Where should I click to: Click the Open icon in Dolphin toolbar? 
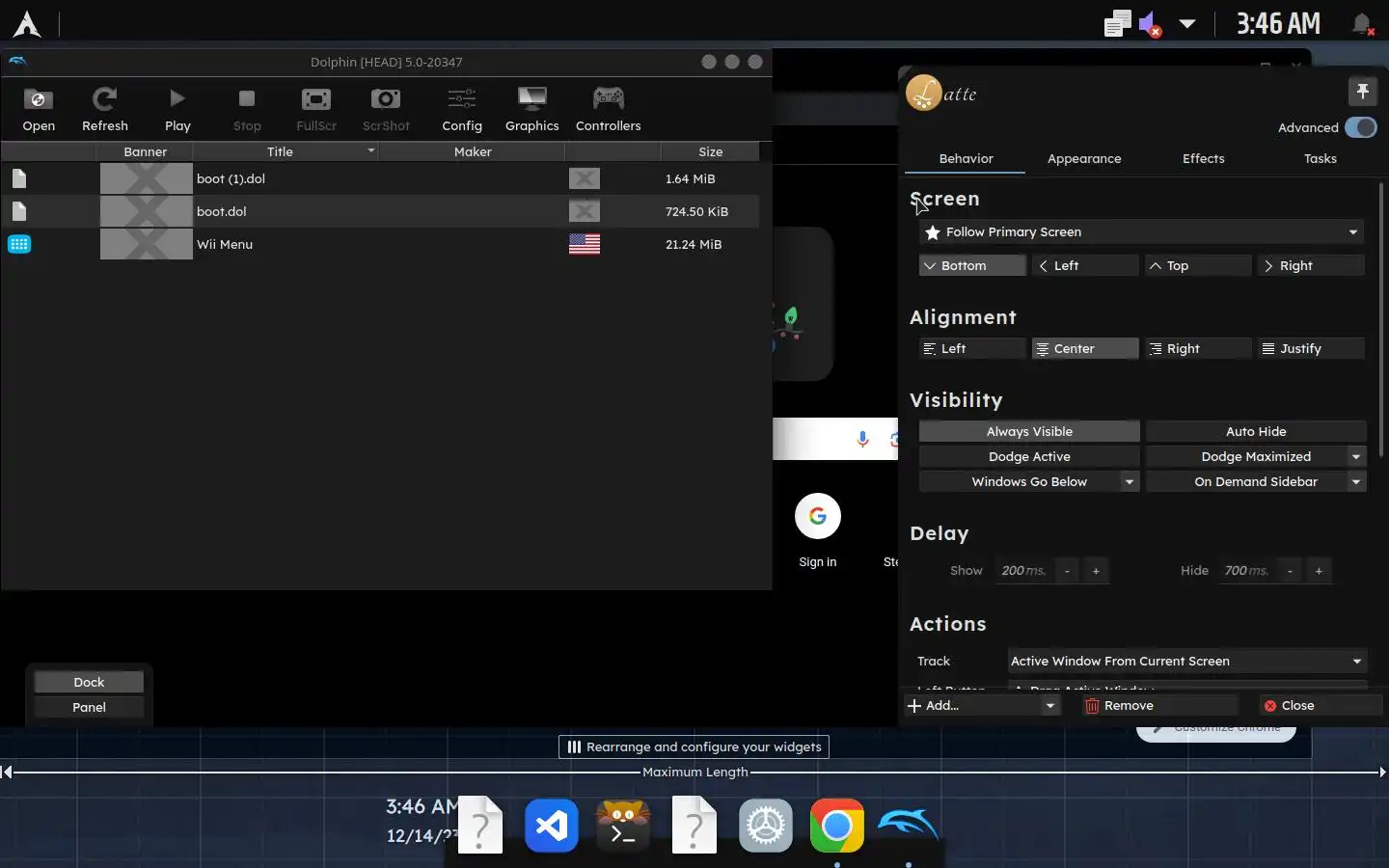pyautogui.click(x=39, y=99)
